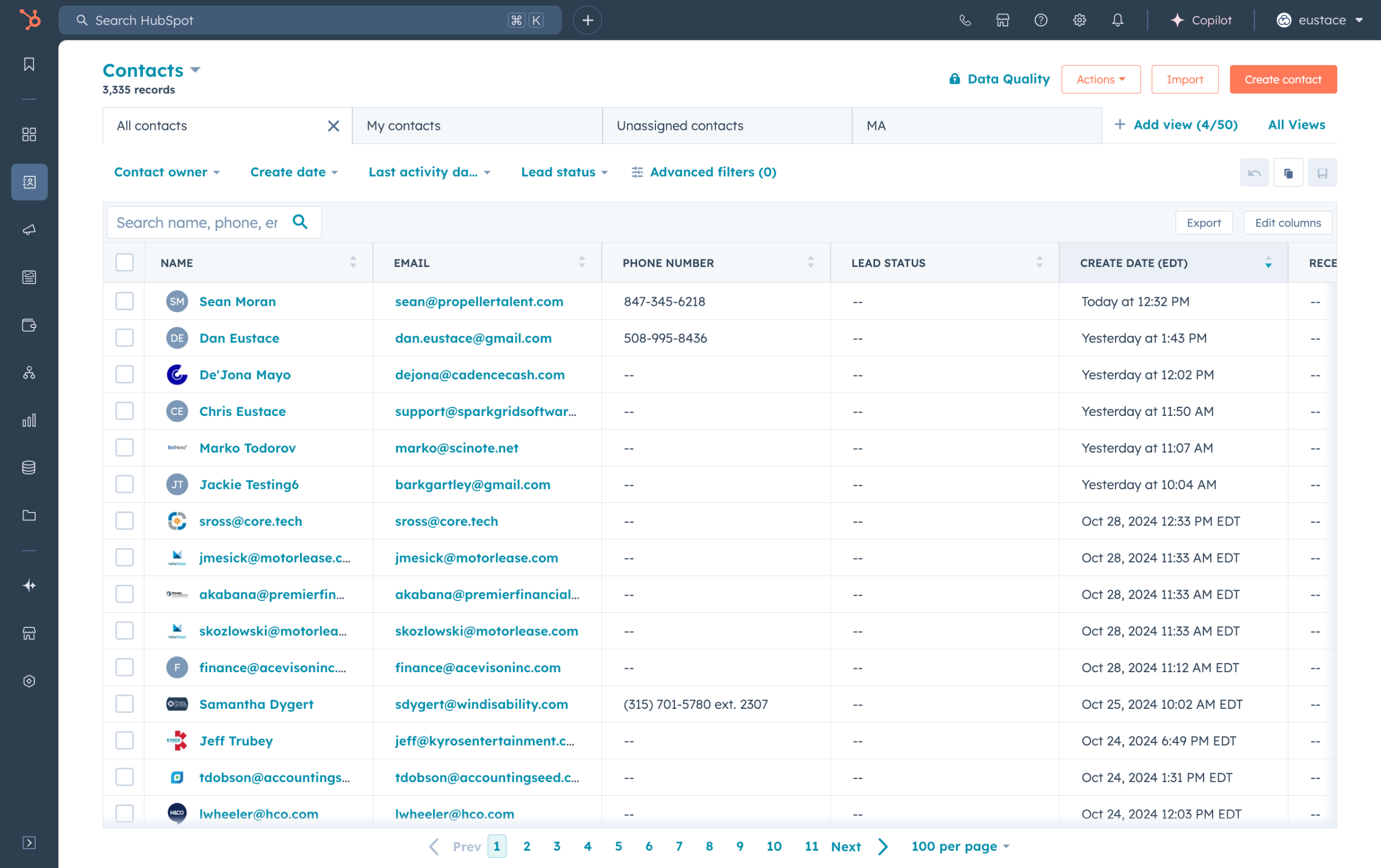Open the Marketplace storefront icon in the top bar
The image size is (1381, 868).
click(x=1002, y=20)
